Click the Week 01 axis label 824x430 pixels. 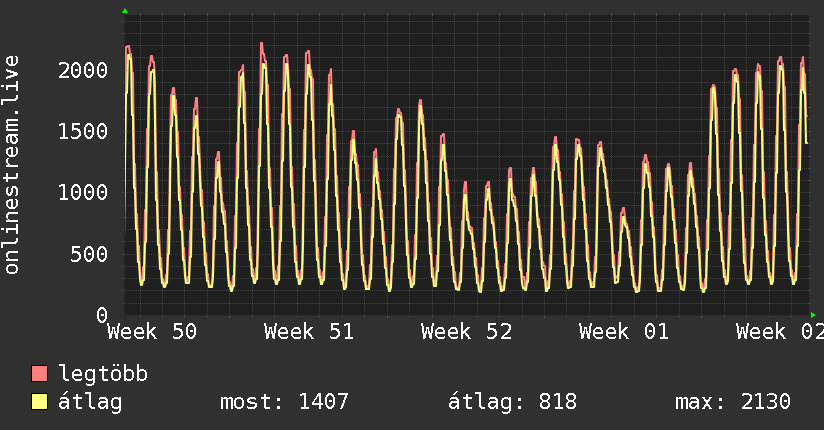point(624,332)
